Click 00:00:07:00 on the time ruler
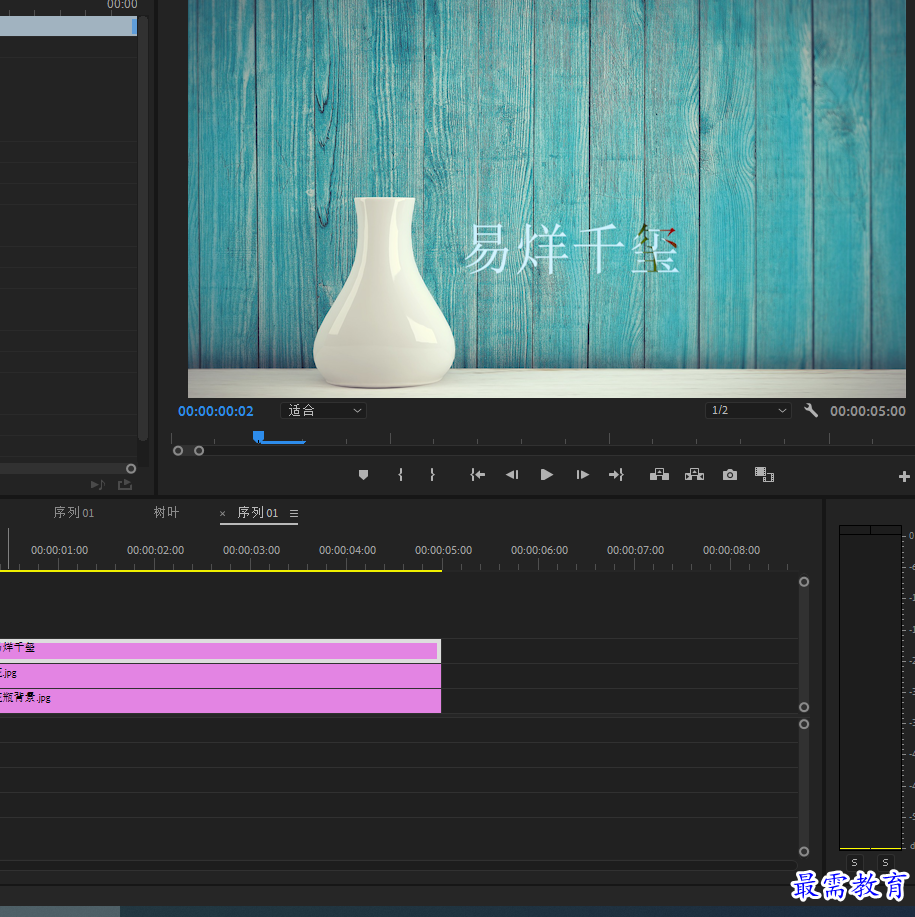 click(x=636, y=550)
